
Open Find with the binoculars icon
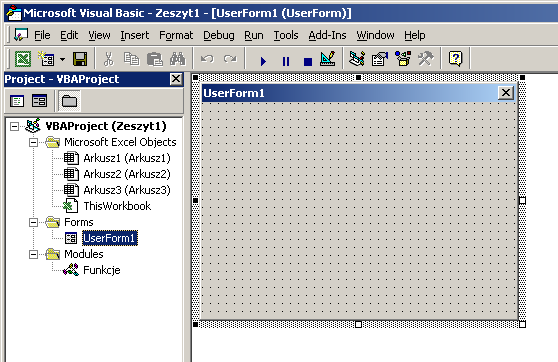pyautogui.click(x=177, y=59)
